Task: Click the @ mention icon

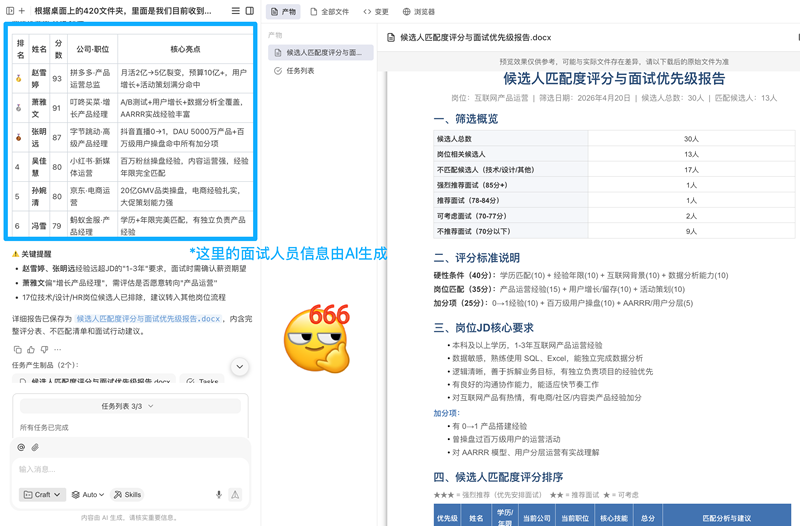Action: (21, 447)
